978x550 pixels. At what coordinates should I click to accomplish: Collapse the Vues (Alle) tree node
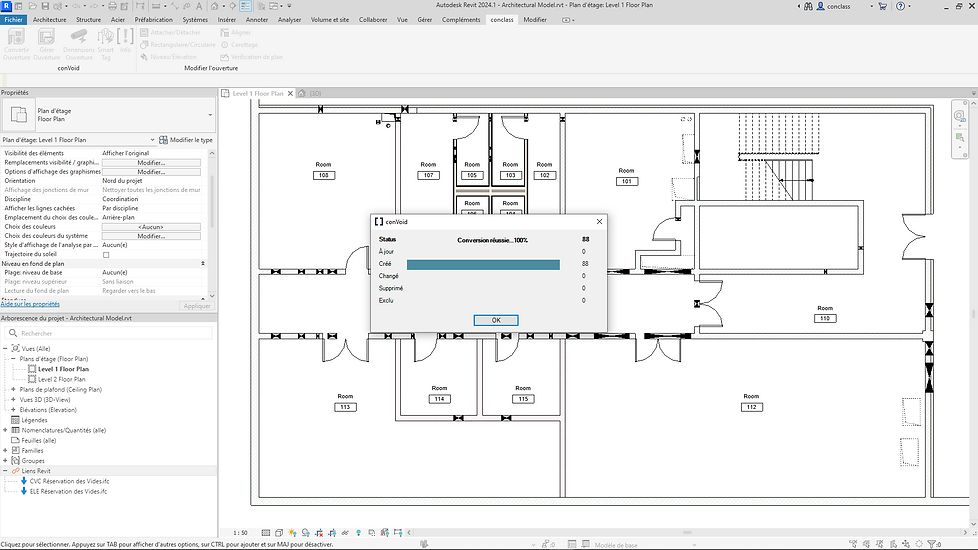click(6, 349)
